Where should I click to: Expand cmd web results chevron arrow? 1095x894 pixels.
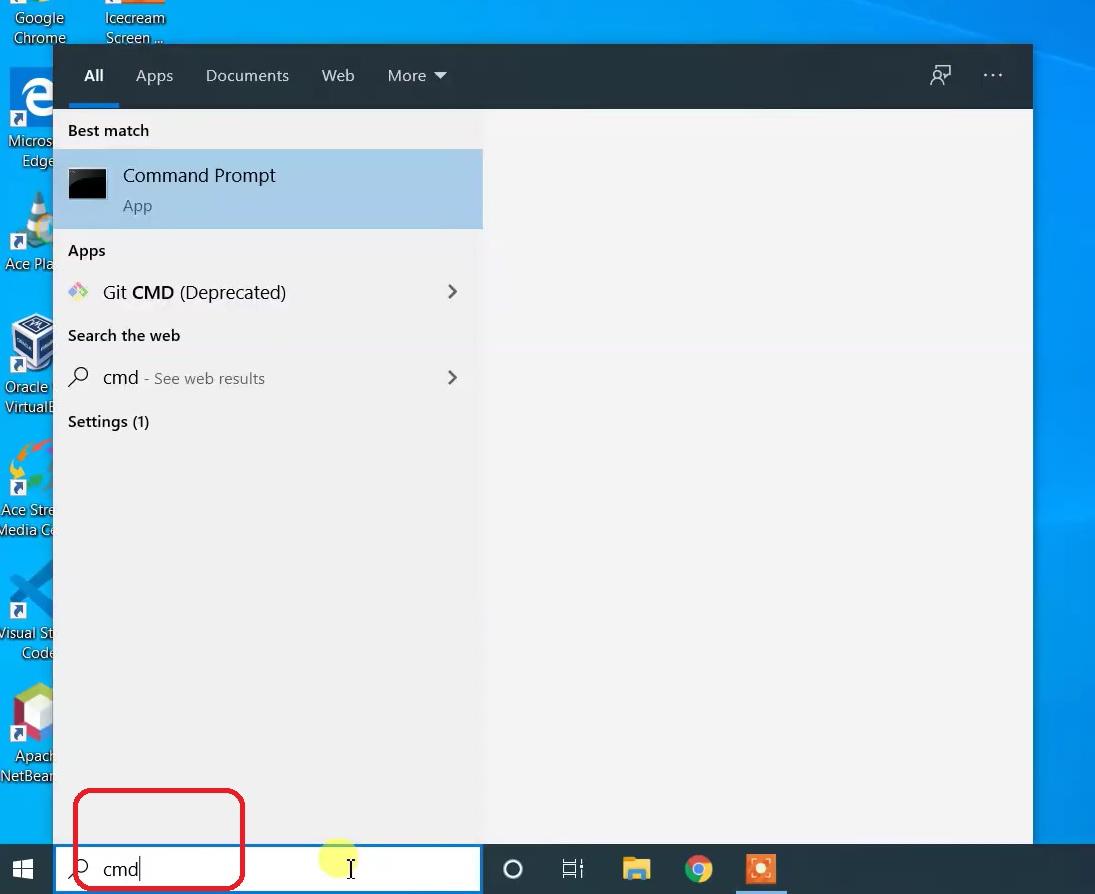click(452, 378)
